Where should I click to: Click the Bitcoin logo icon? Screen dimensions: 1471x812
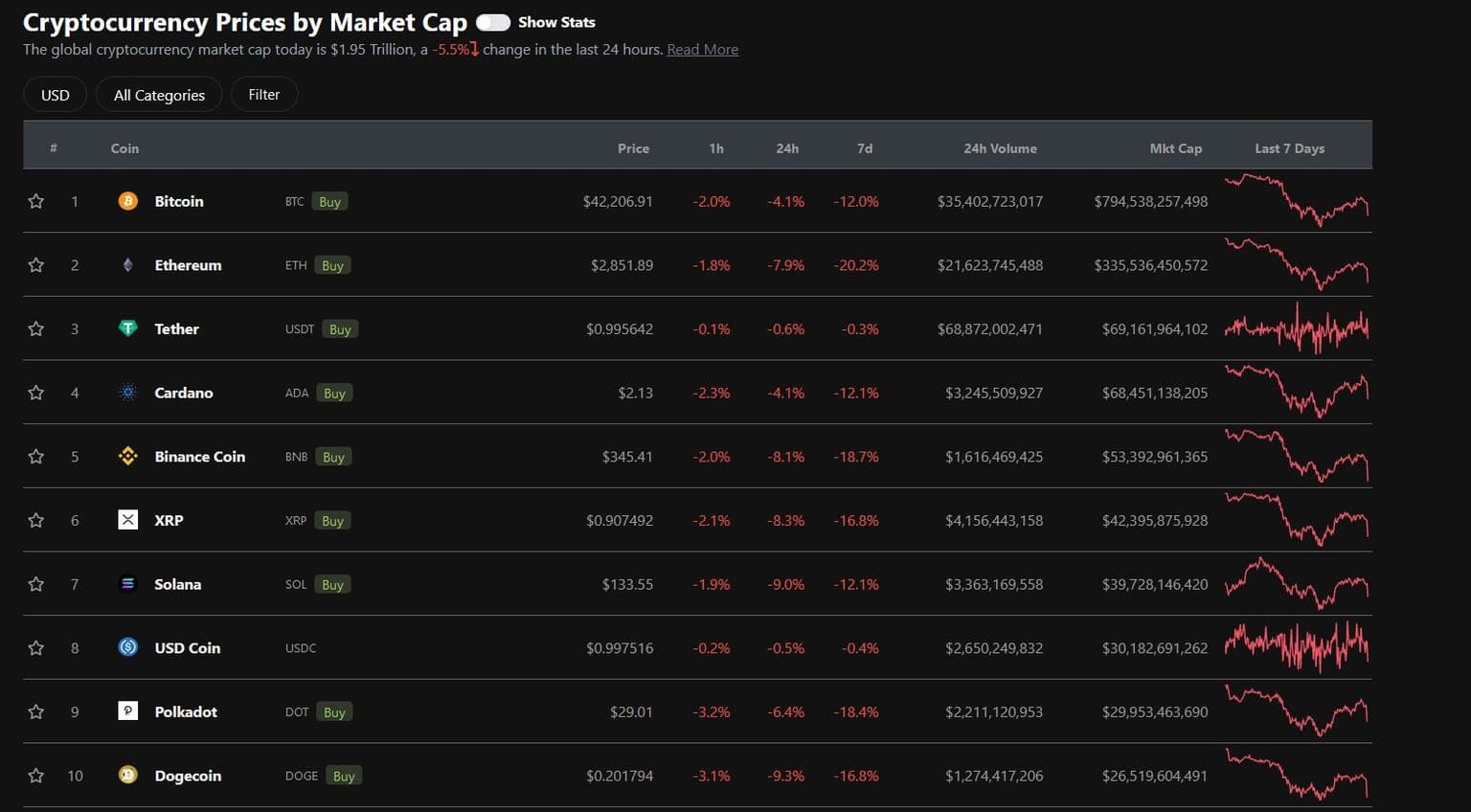coord(127,201)
